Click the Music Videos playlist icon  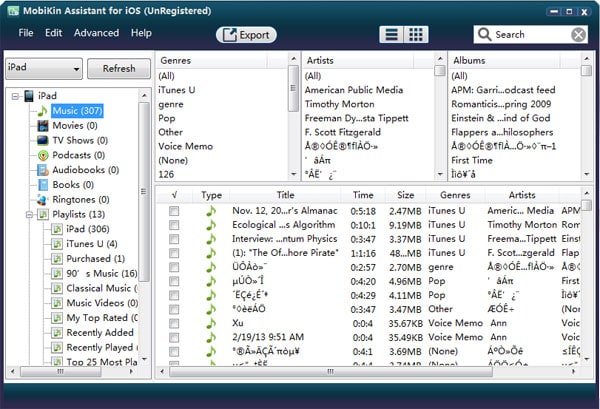click(57, 303)
